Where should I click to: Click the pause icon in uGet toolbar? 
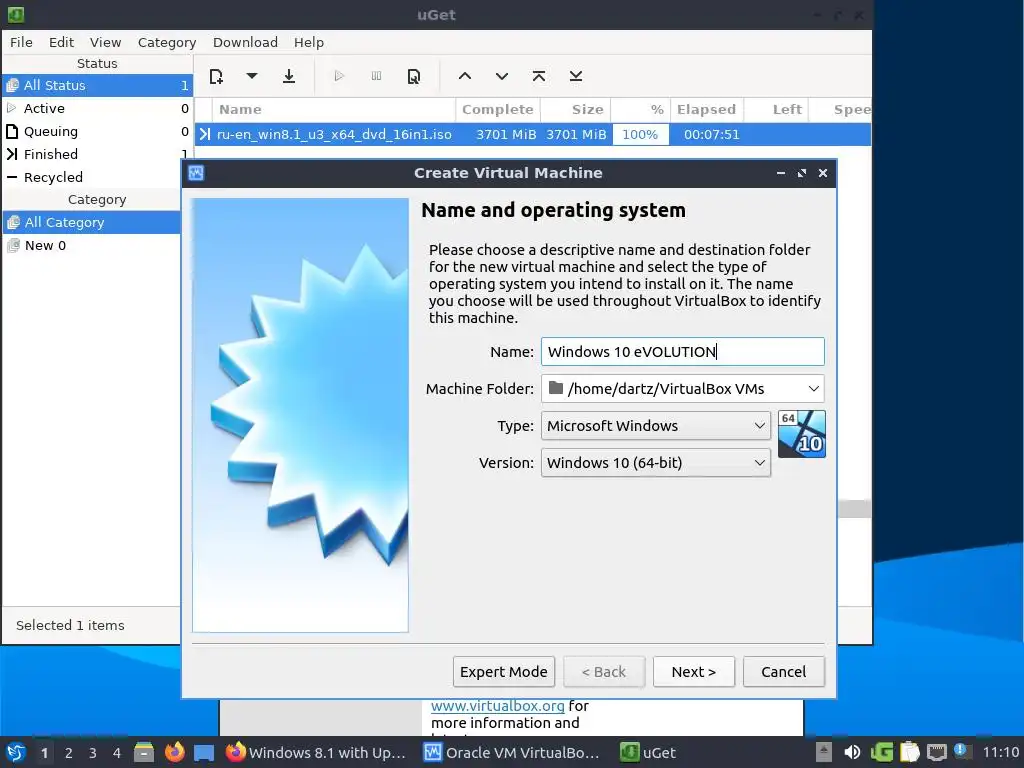click(376, 76)
